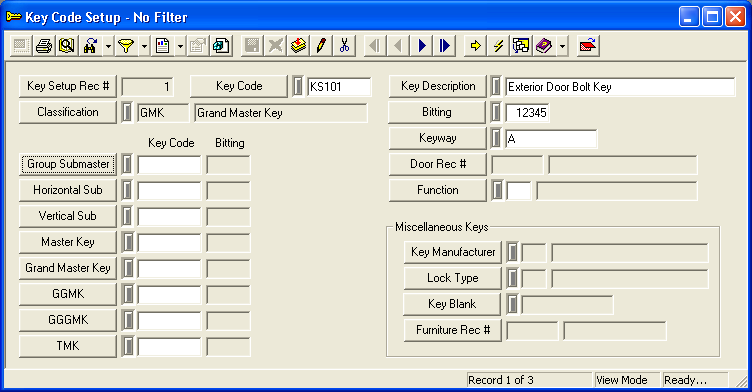Image resolution: width=752 pixels, height=392 pixels.
Task: Click the greyed-out properties icon
Action: (198, 46)
